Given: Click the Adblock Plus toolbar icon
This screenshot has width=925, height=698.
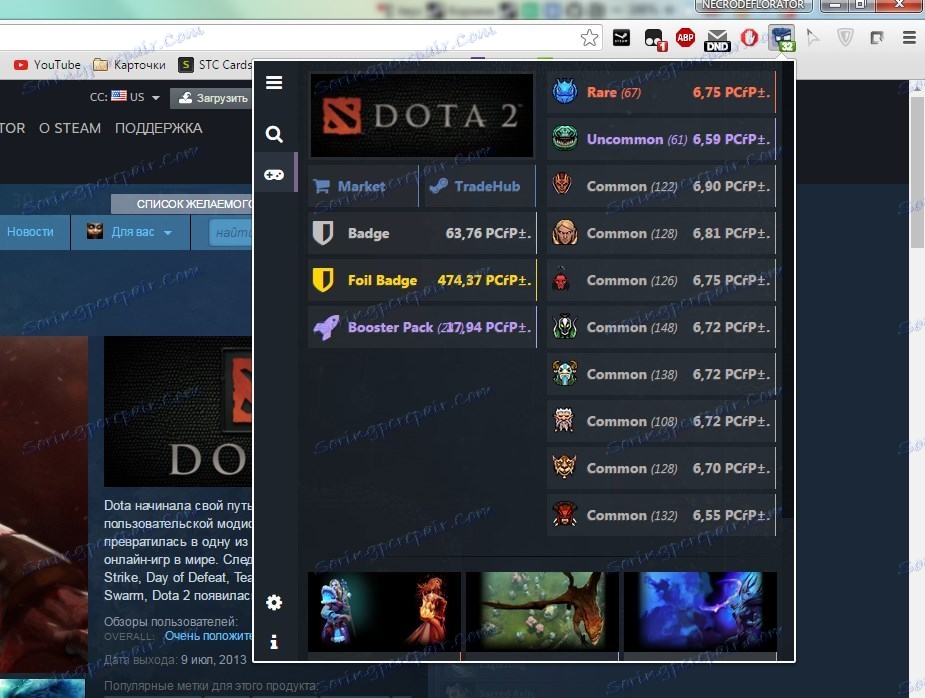Looking at the screenshot, I should pos(684,38).
